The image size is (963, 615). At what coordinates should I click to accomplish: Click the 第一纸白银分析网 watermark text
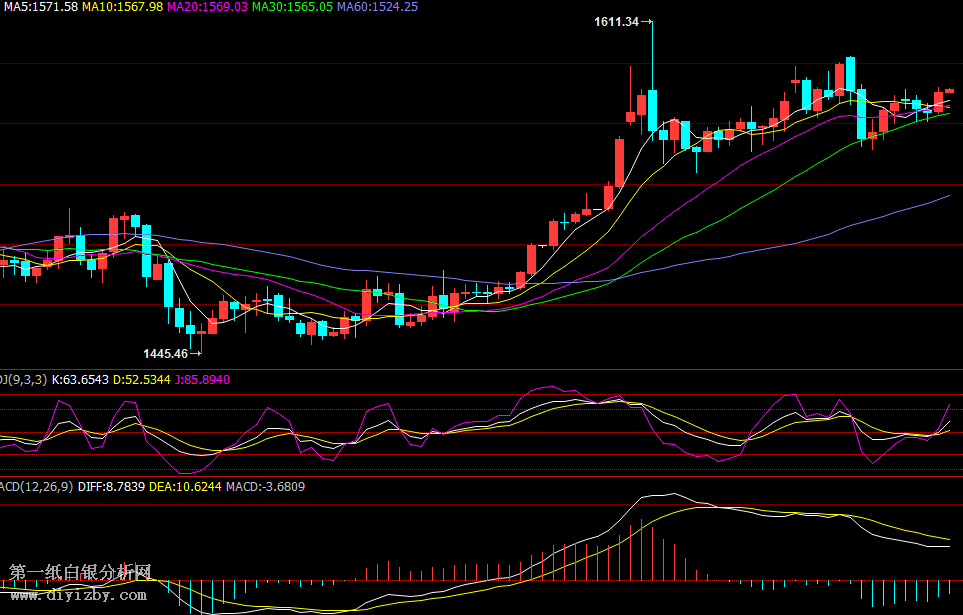(x=80, y=573)
